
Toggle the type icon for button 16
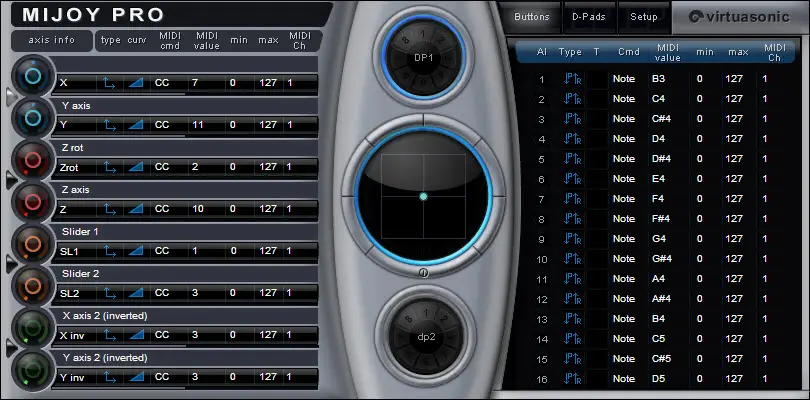click(572, 379)
